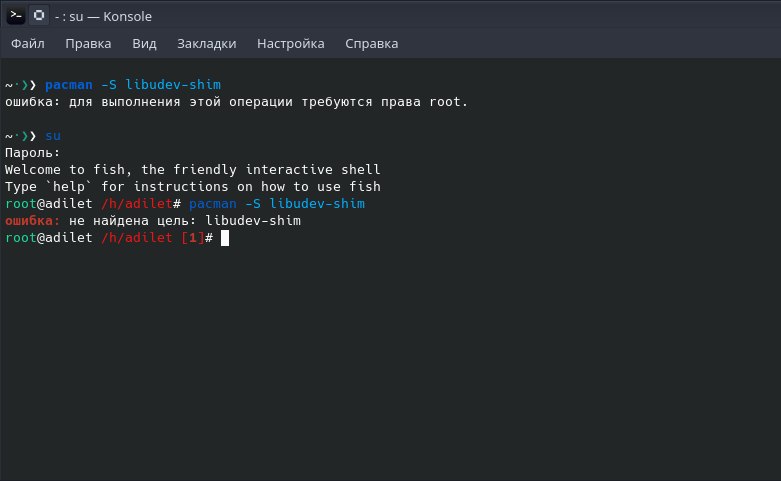Click the terminal cursor block at last prompt
Screen dimensions: 781x481
[225, 238]
